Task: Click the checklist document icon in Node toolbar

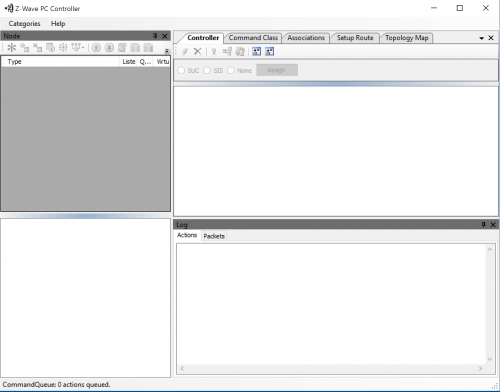Action: tap(122, 48)
